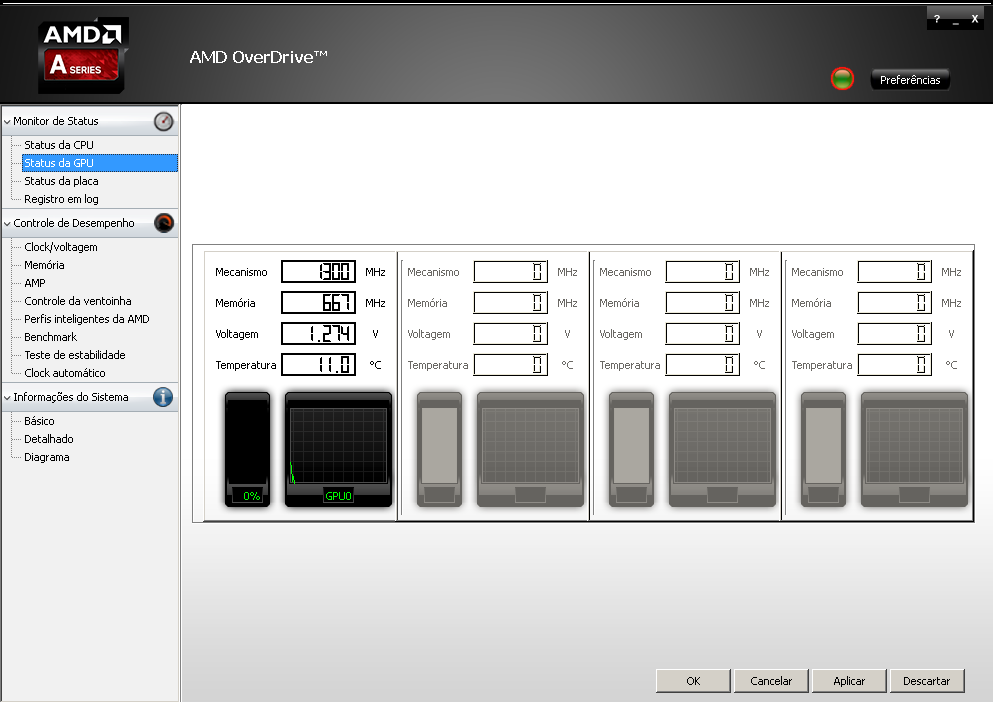Click the green status indicator light
This screenshot has height=702, width=993.
(842, 79)
